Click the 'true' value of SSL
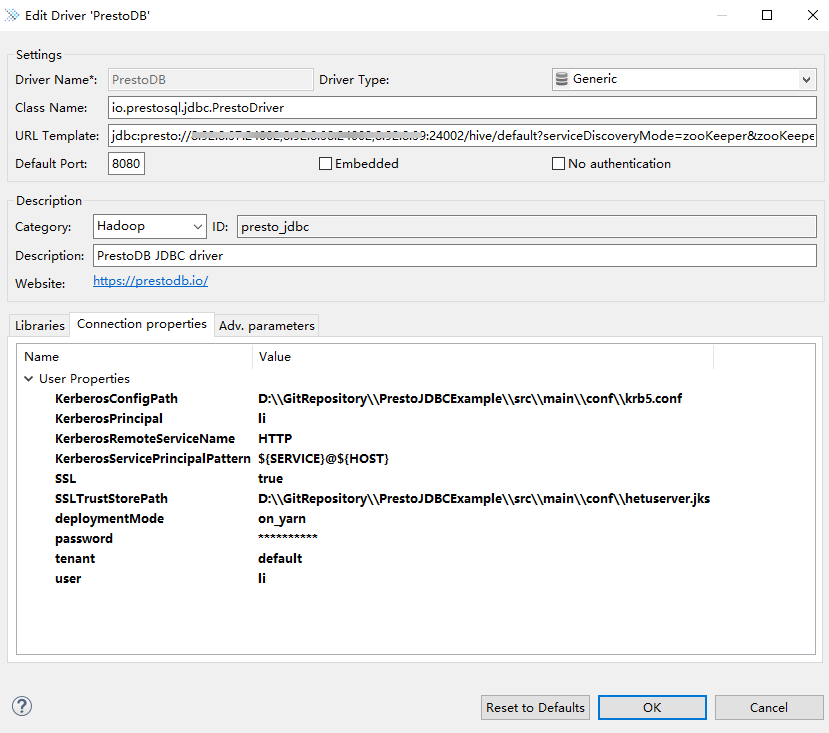The width and height of the screenshot is (829, 733). coord(270,479)
